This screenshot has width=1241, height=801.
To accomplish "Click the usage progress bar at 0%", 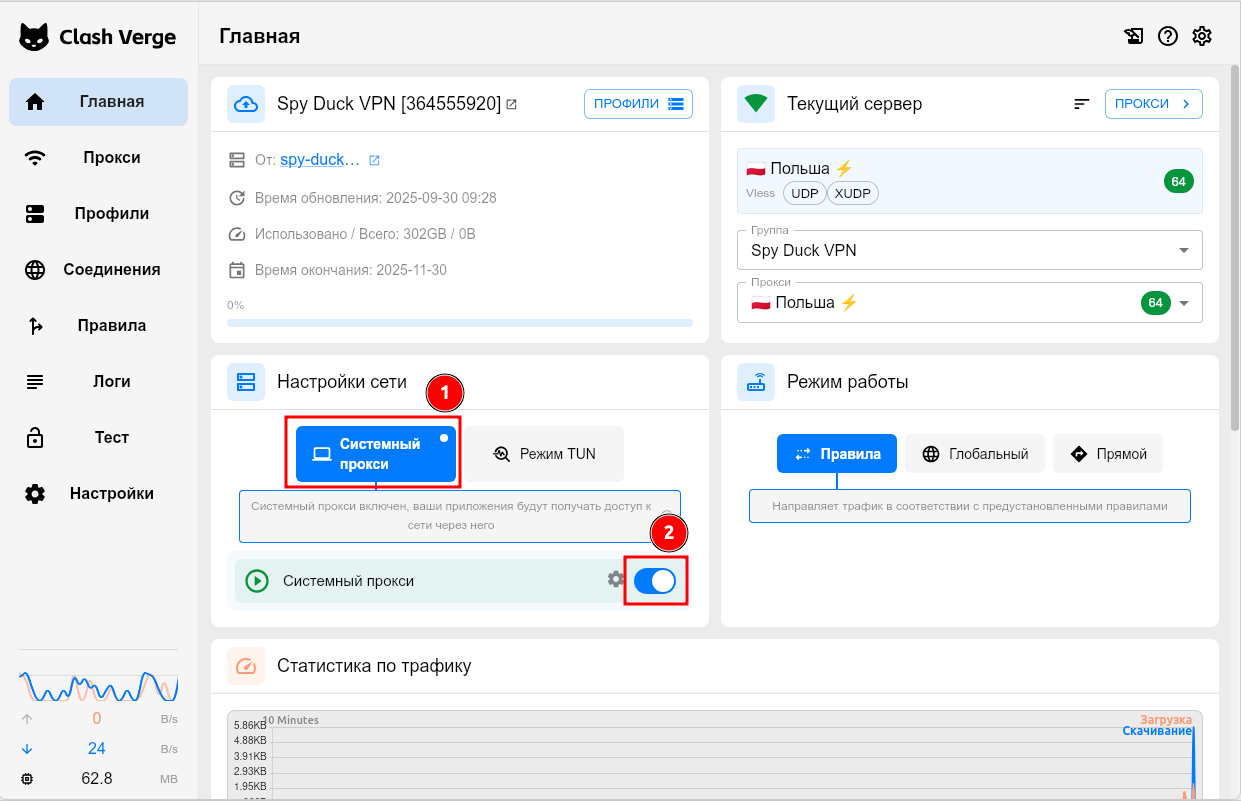I will click(459, 323).
